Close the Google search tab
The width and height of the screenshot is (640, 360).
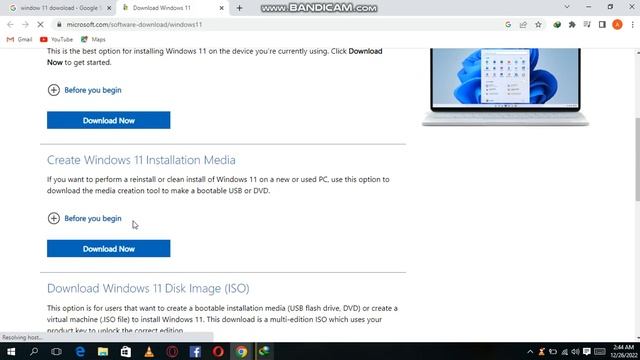[109, 8]
